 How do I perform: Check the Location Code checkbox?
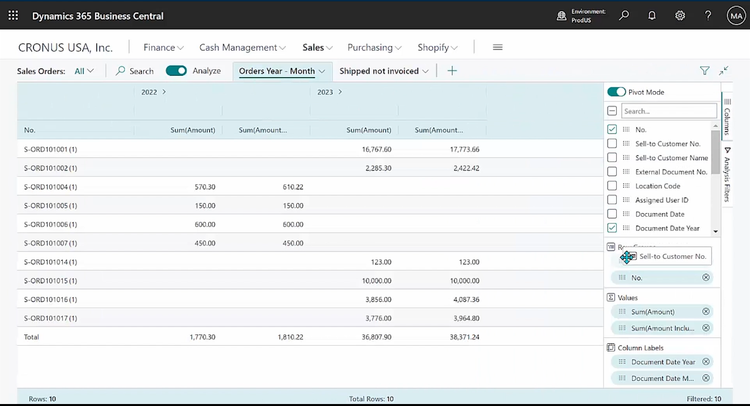[x=612, y=186]
